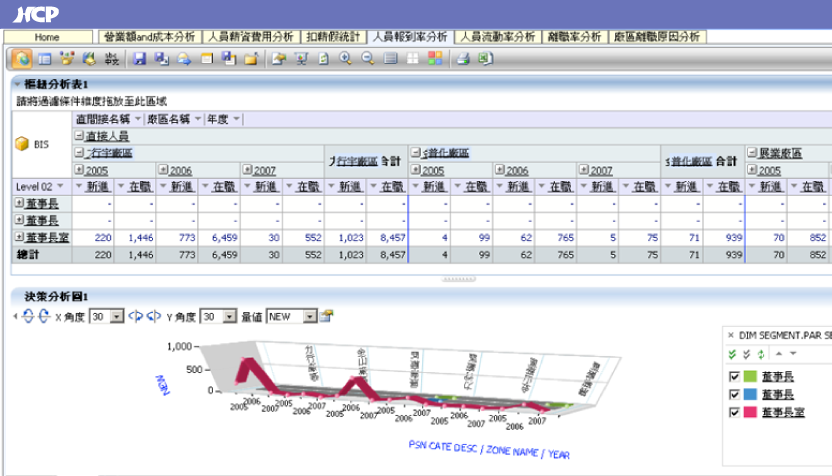
Task: Open the 量值 NEW measure dropdown
Action: point(310,316)
